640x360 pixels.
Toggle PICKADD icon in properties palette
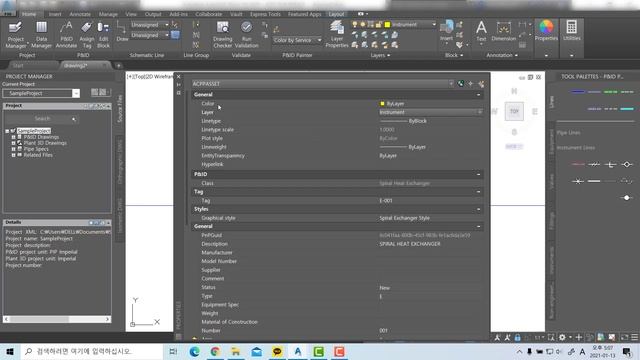(x=461, y=84)
